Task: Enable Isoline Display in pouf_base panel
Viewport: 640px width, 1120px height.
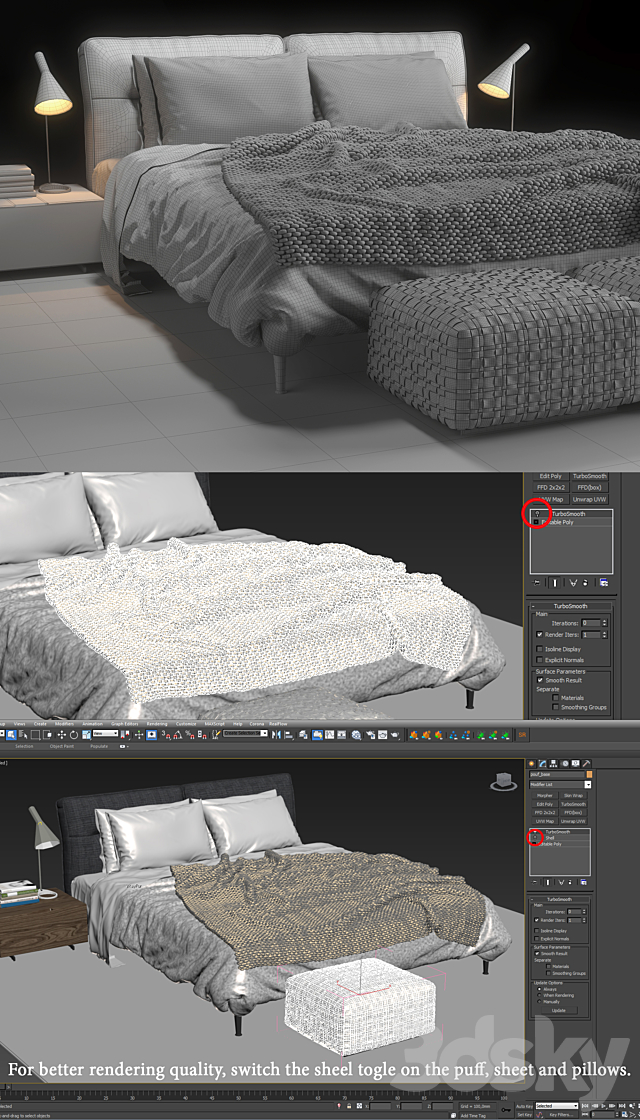Action: tap(536, 931)
